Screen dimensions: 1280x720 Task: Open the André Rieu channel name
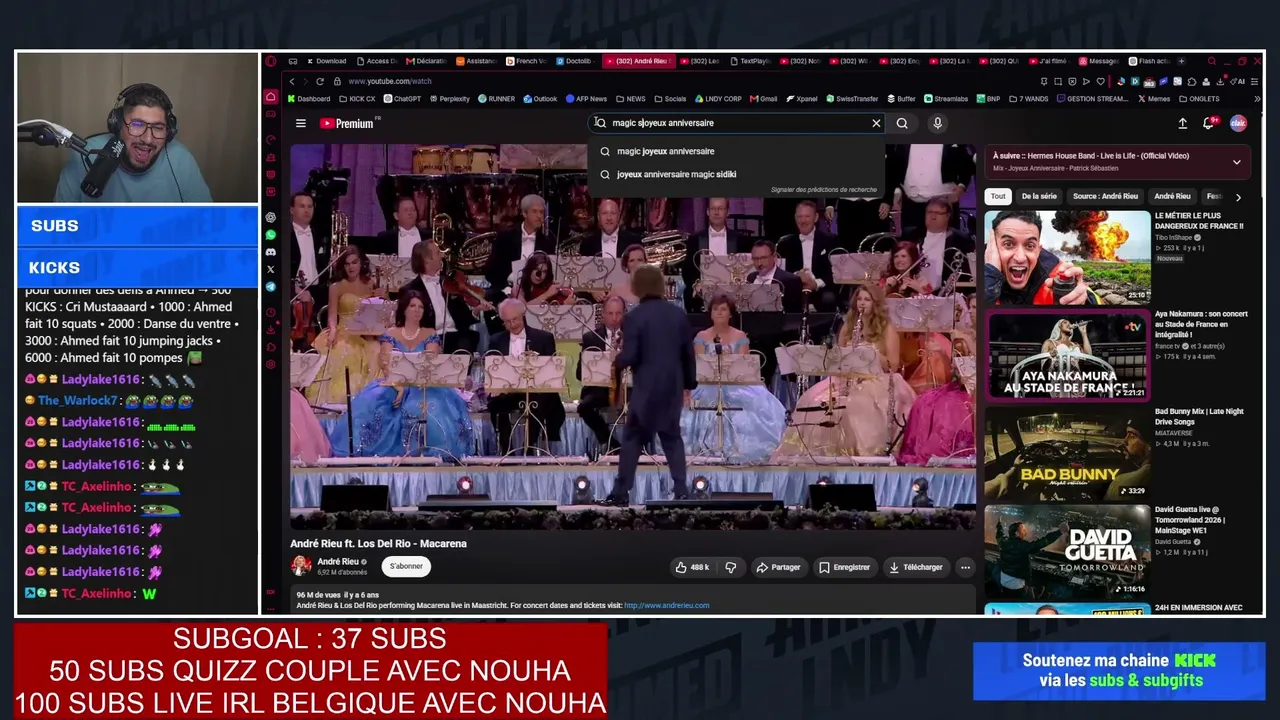tap(336, 562)
